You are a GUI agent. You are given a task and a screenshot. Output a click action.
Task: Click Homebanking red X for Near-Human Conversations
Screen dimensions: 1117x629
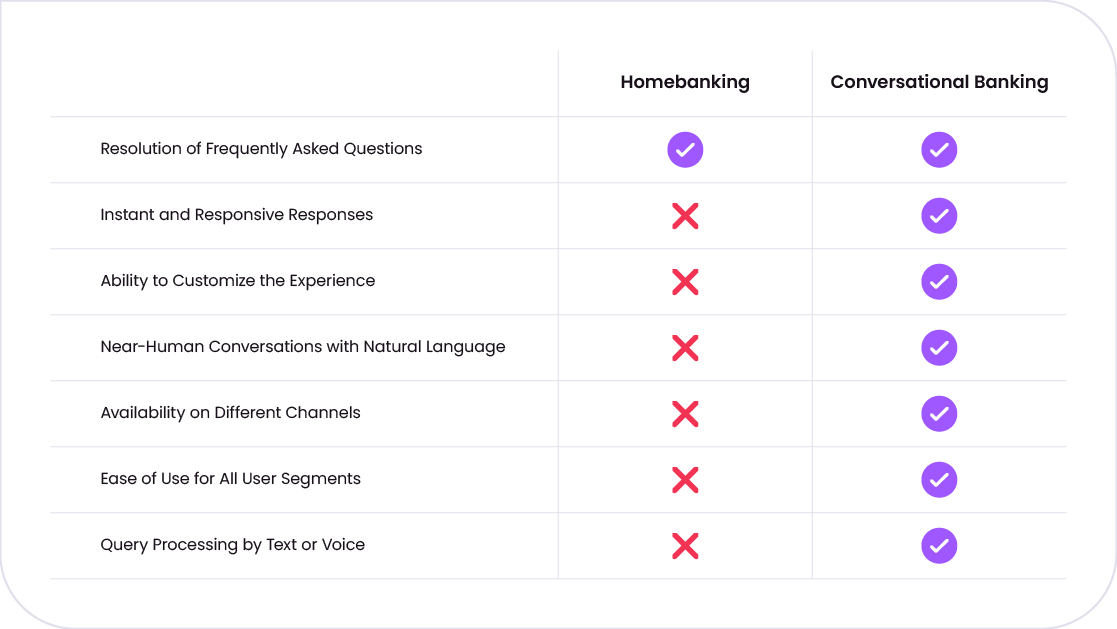point(685,348)
